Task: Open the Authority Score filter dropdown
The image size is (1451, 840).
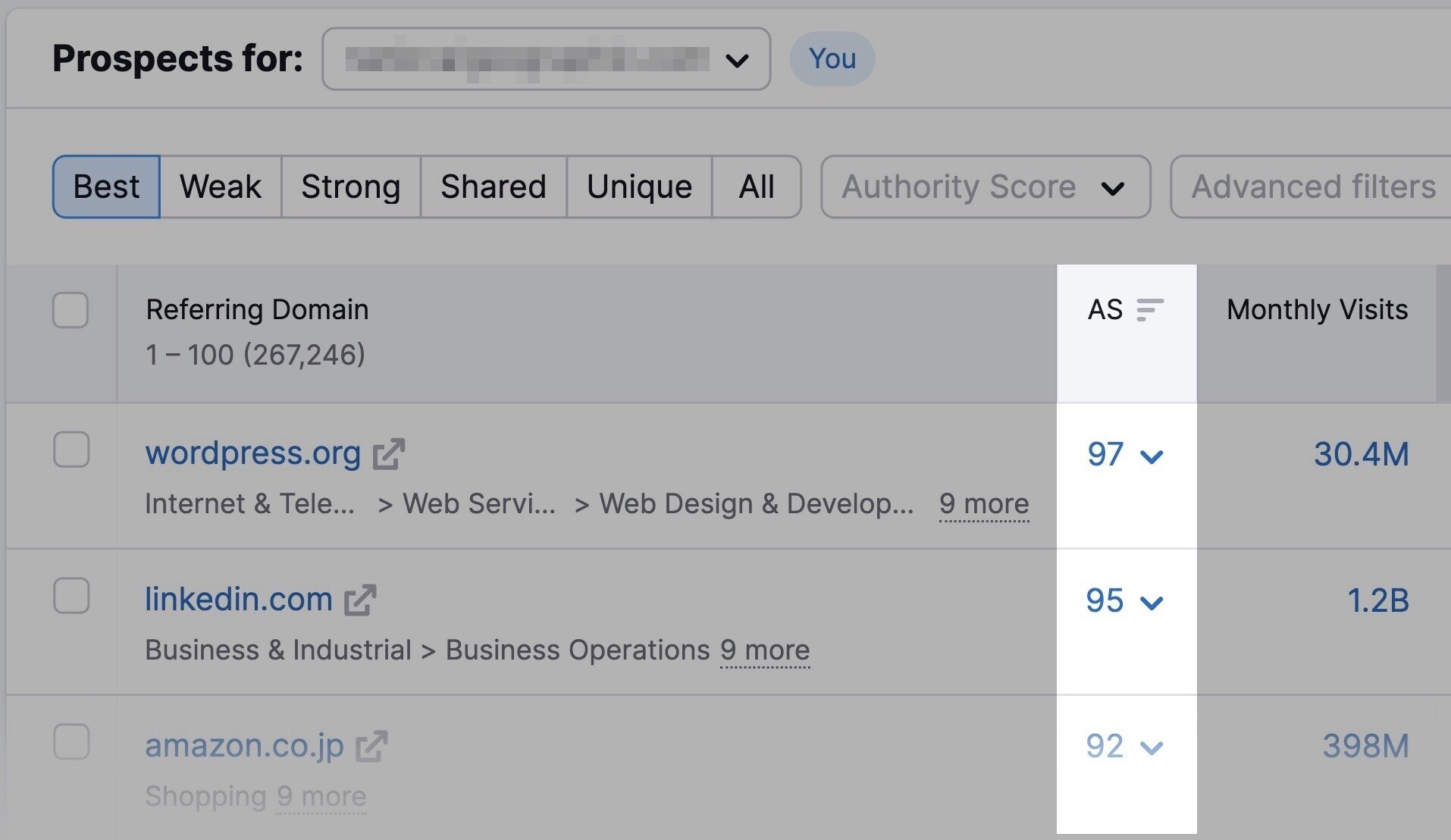Action: point(986,187)
